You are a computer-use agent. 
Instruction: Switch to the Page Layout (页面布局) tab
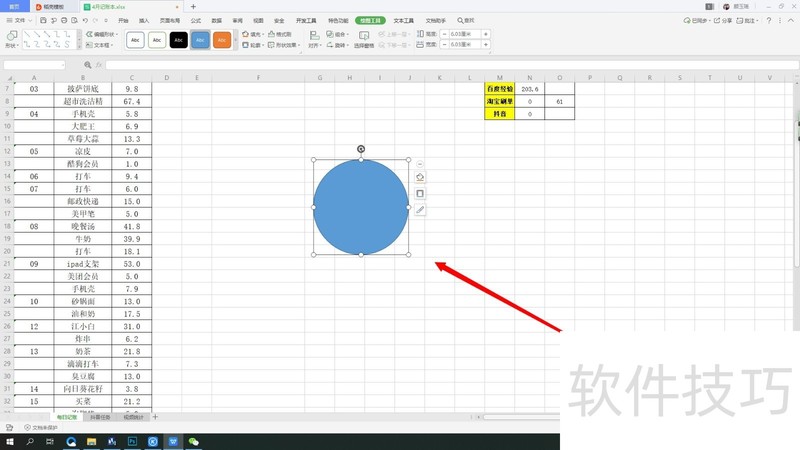170,20
